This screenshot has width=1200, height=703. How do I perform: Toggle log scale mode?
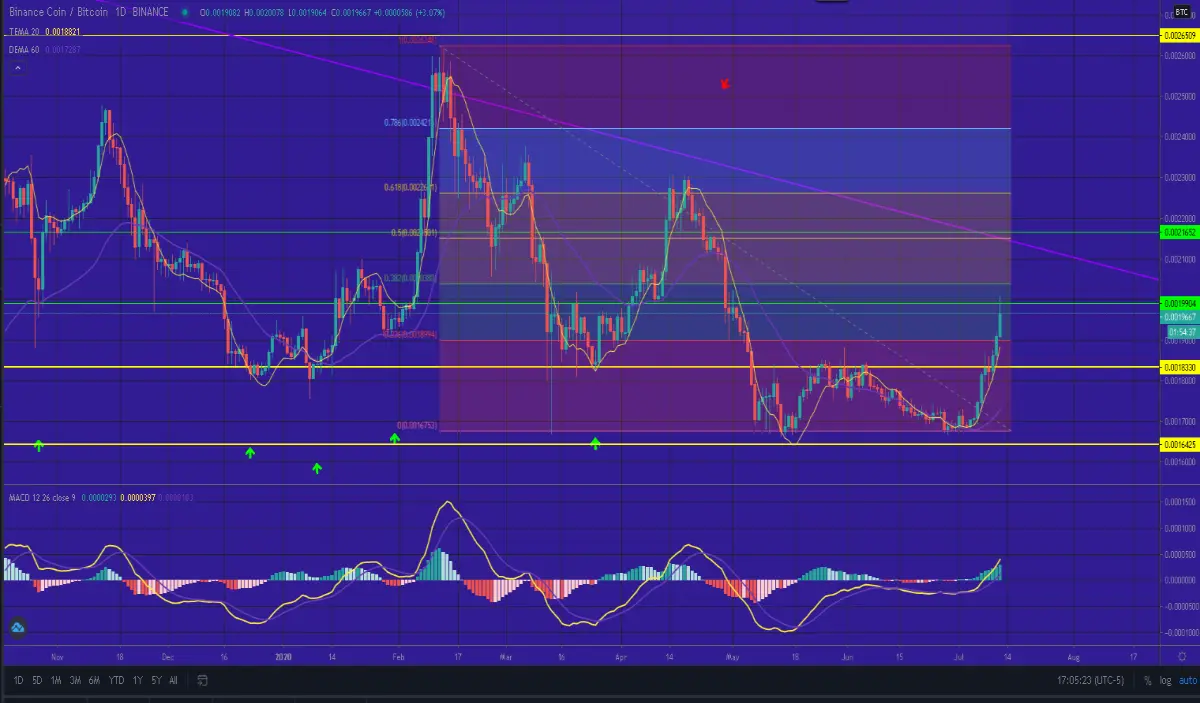click(1165, 680)
